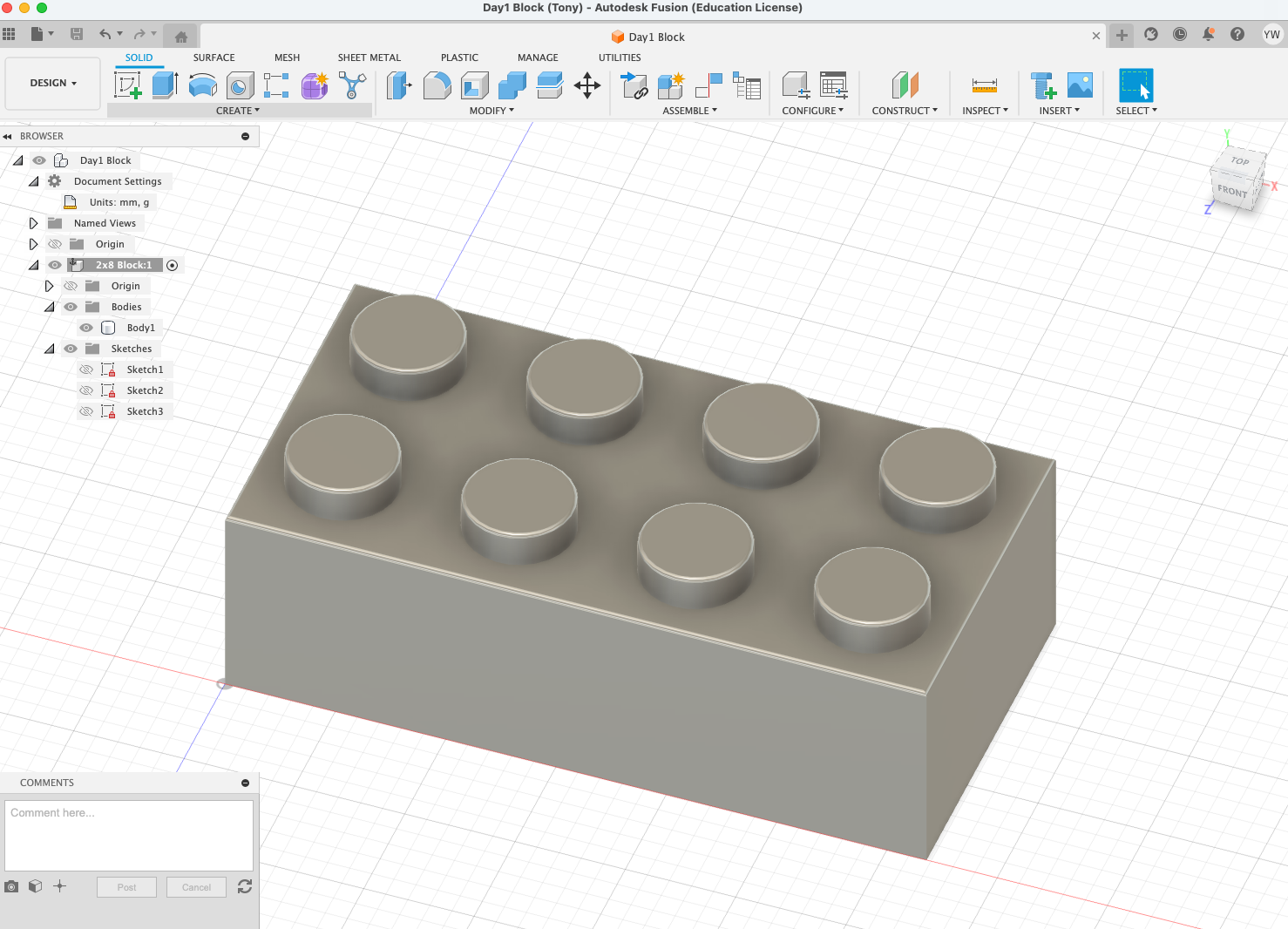Click the TOP face of the ViewCube
The width and height of the screenshot is (1288, 929).
click(x=1239, y=161)
